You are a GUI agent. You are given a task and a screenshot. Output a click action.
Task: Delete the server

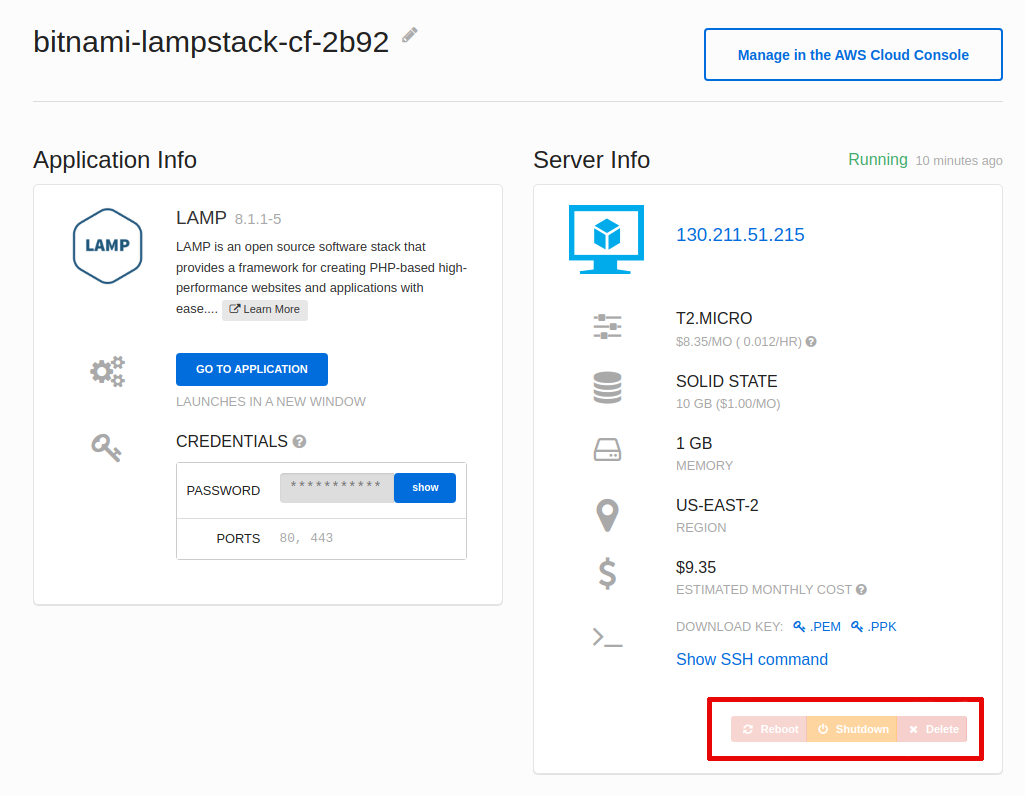tap(932, 729)
